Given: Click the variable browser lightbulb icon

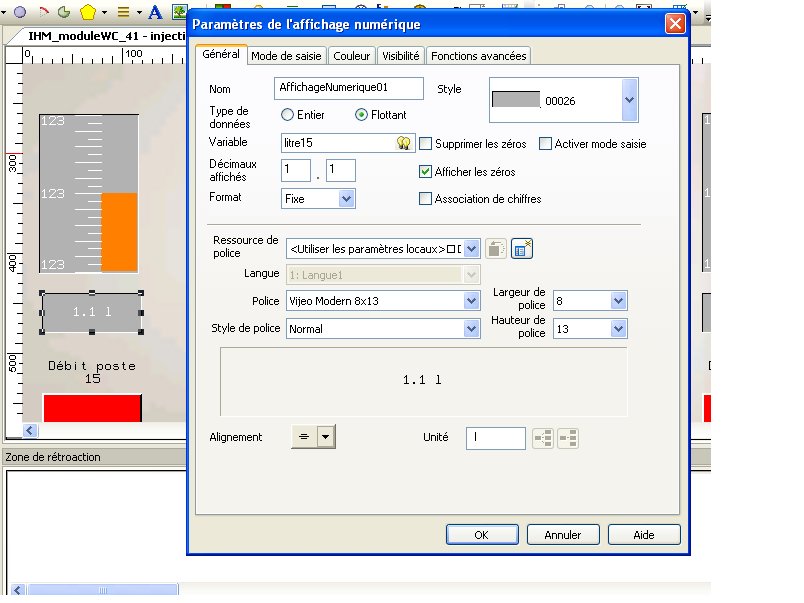Looking at the screenshot, I should coord(404,143).
